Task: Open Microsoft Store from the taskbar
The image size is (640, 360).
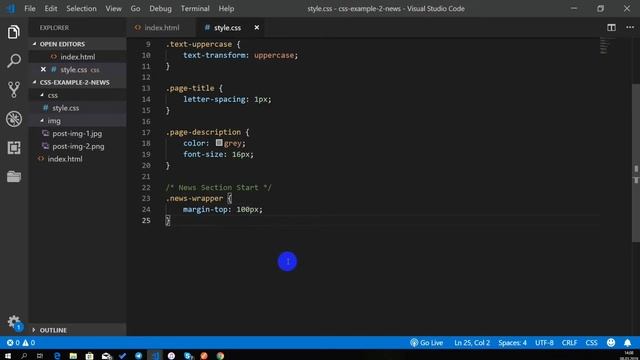Action: coord(89,356)
